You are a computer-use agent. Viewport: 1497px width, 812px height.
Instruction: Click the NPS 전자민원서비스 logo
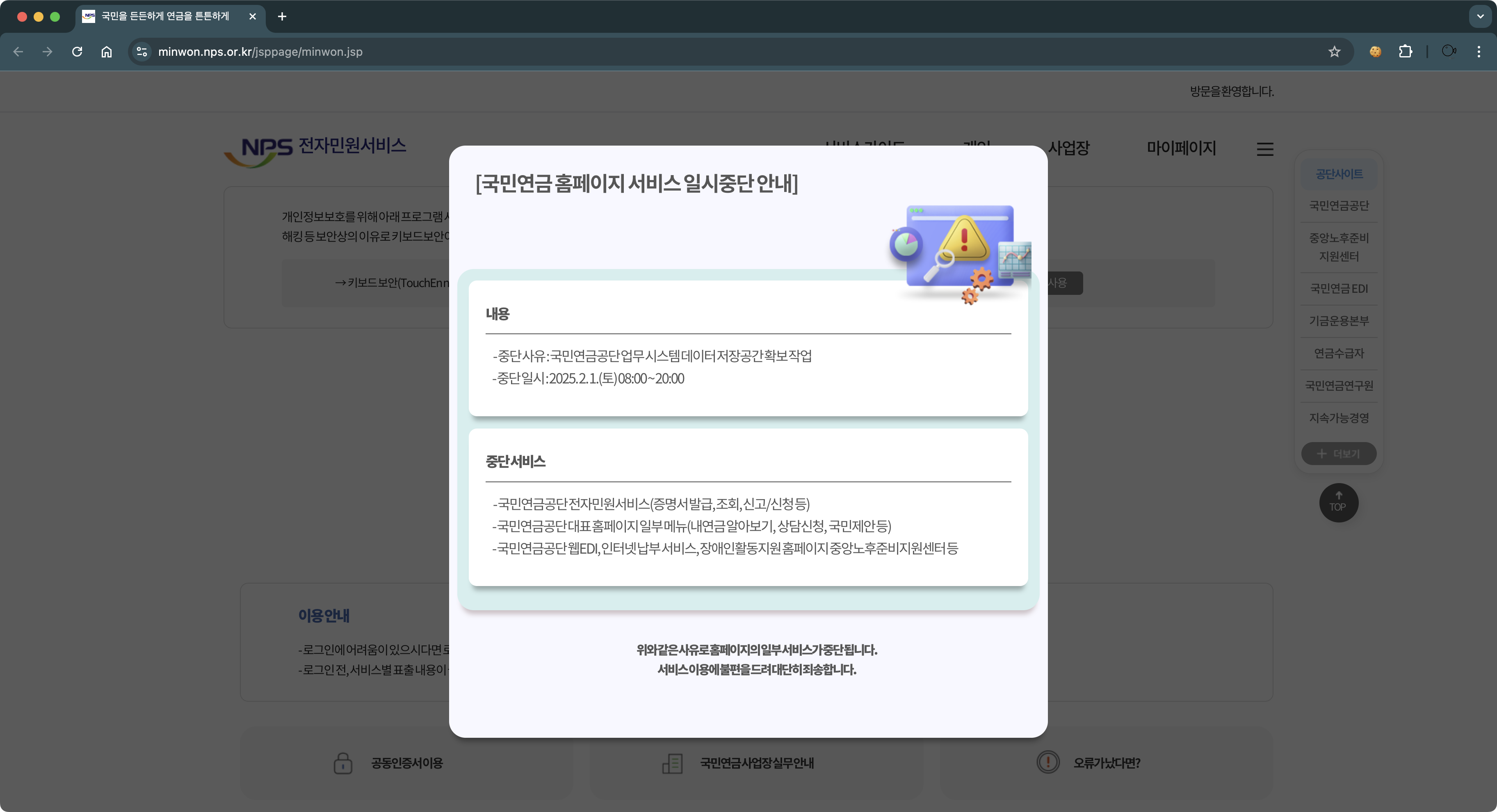click(315, 149)
